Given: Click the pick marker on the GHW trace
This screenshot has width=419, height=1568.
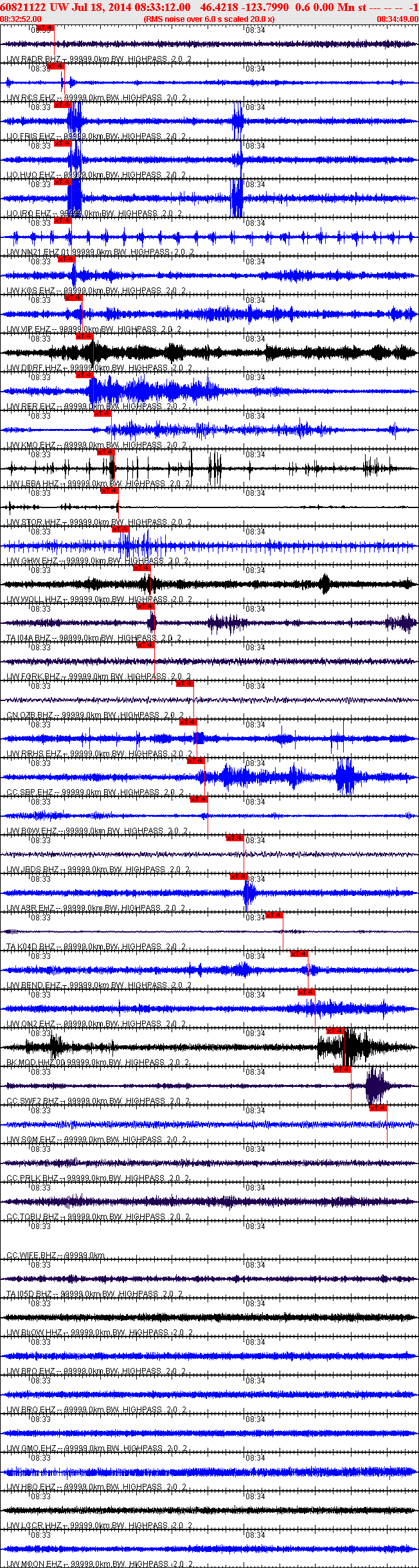Looking at the screenshot, I should tap(121, 529).
